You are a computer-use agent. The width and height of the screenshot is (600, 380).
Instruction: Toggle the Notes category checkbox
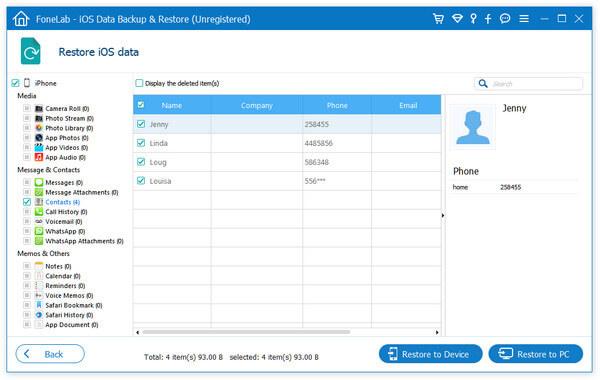[27, 266]
